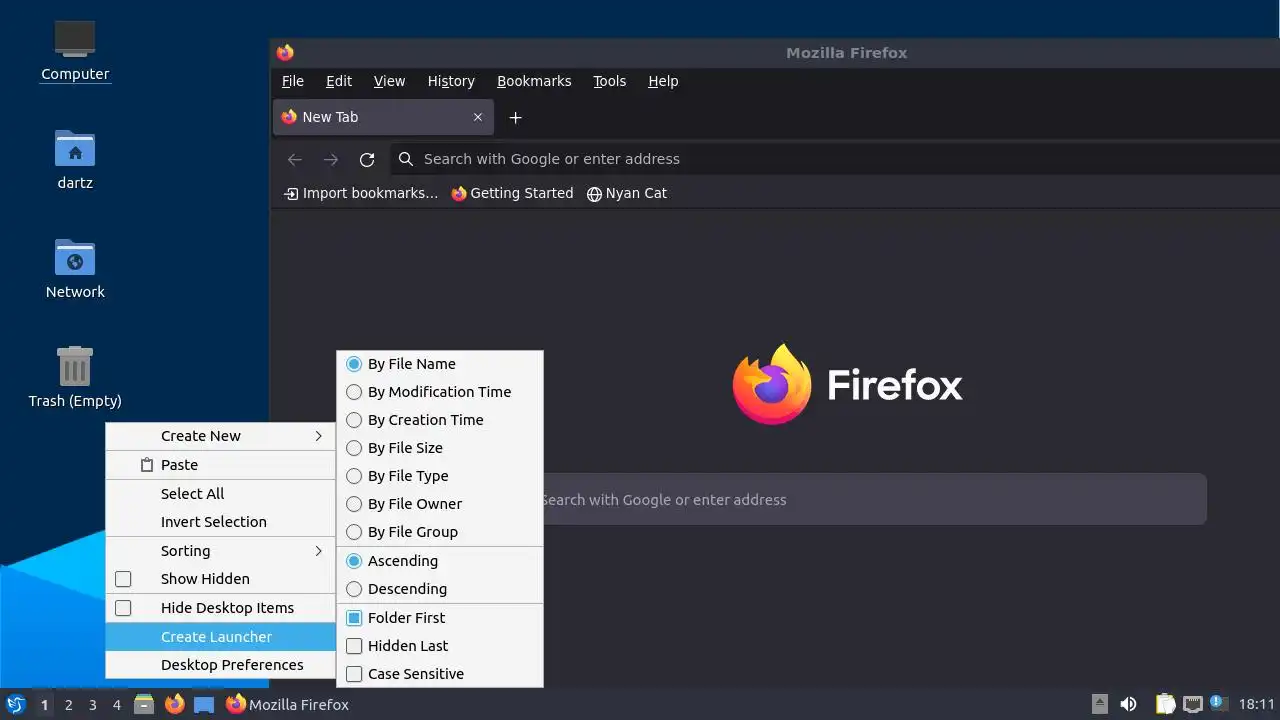Open the Firefox View menu
The width and height of the screenshot is (1280, 720).
point(389,81)
